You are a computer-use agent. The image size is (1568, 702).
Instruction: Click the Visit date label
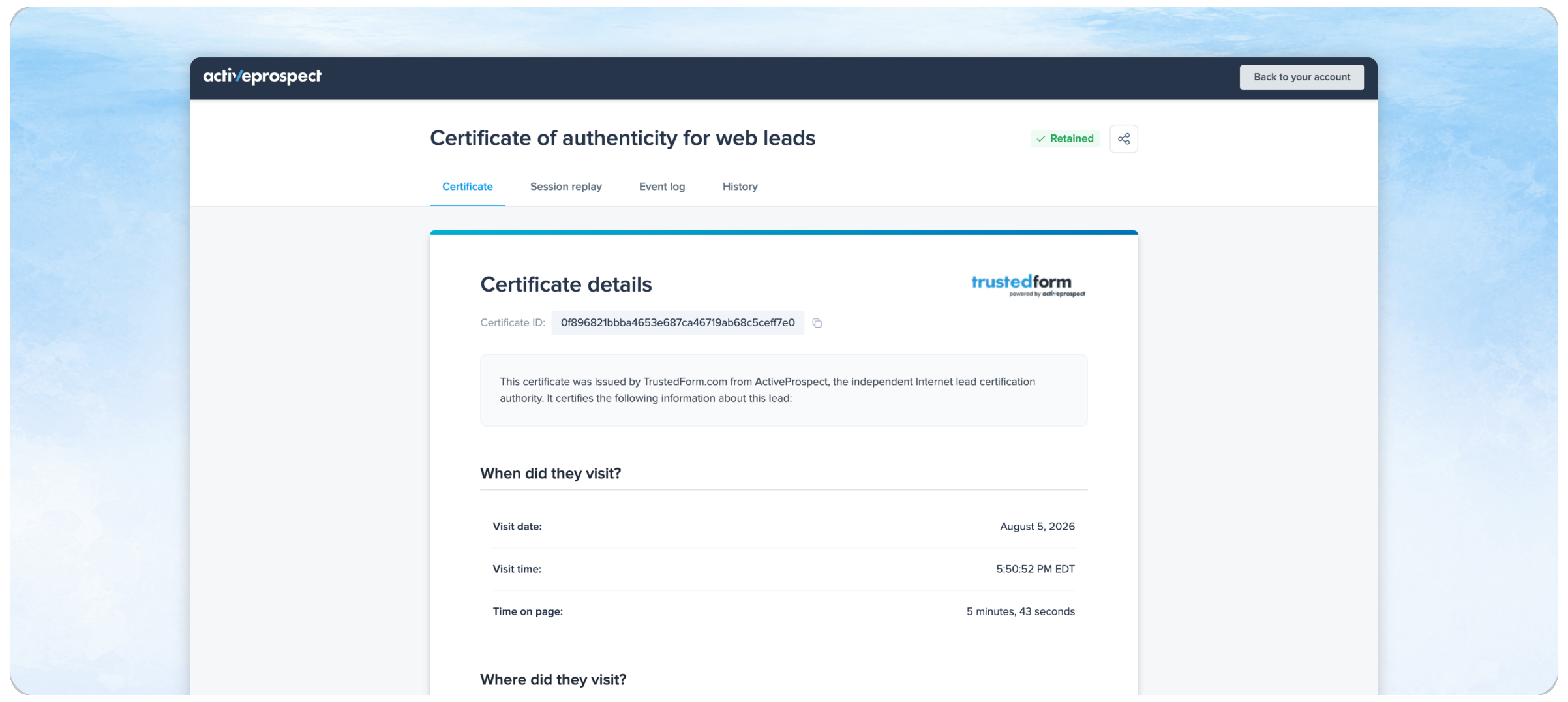pyautogui.click(x=517, y=526)
